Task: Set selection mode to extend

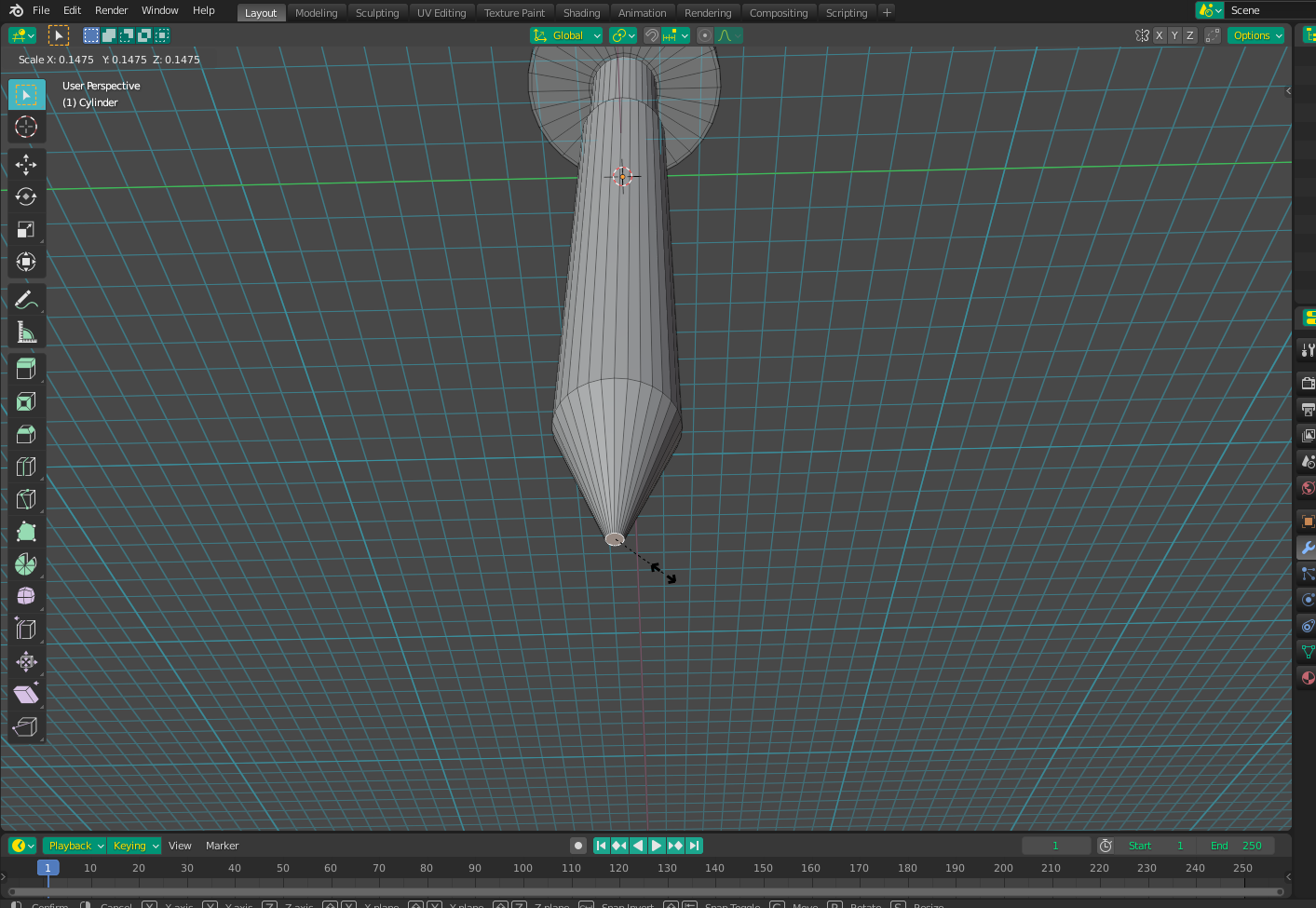Action: pos(109,35)
